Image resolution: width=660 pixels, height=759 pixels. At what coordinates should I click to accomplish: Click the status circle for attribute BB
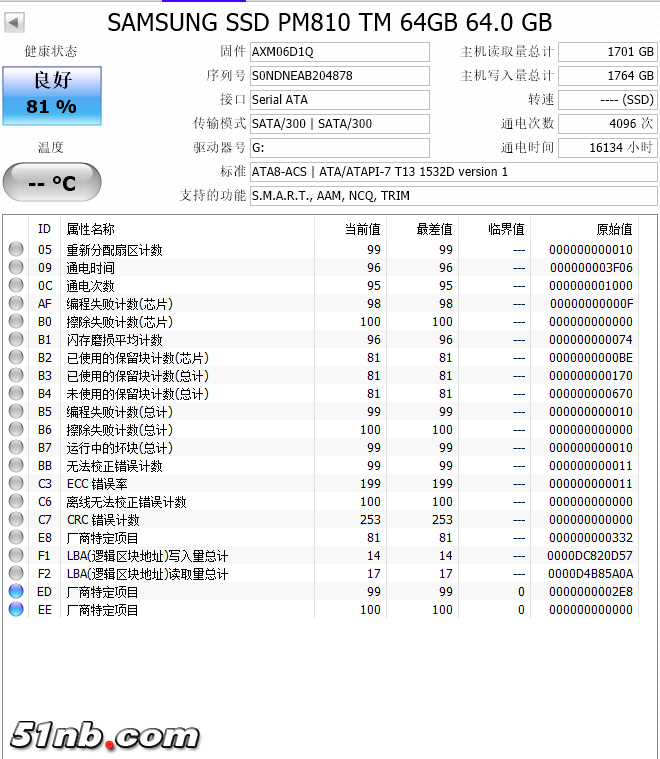click(16, 466)
